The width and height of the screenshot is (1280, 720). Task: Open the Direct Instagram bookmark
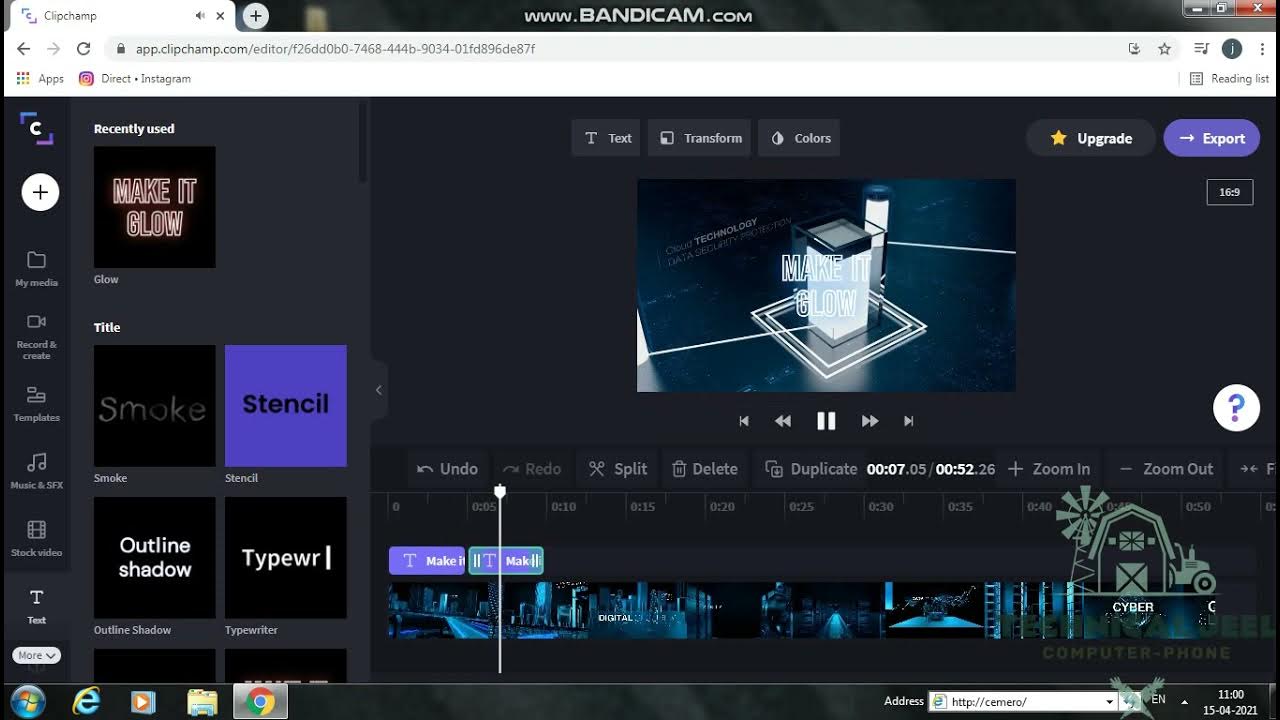point(135,79)
